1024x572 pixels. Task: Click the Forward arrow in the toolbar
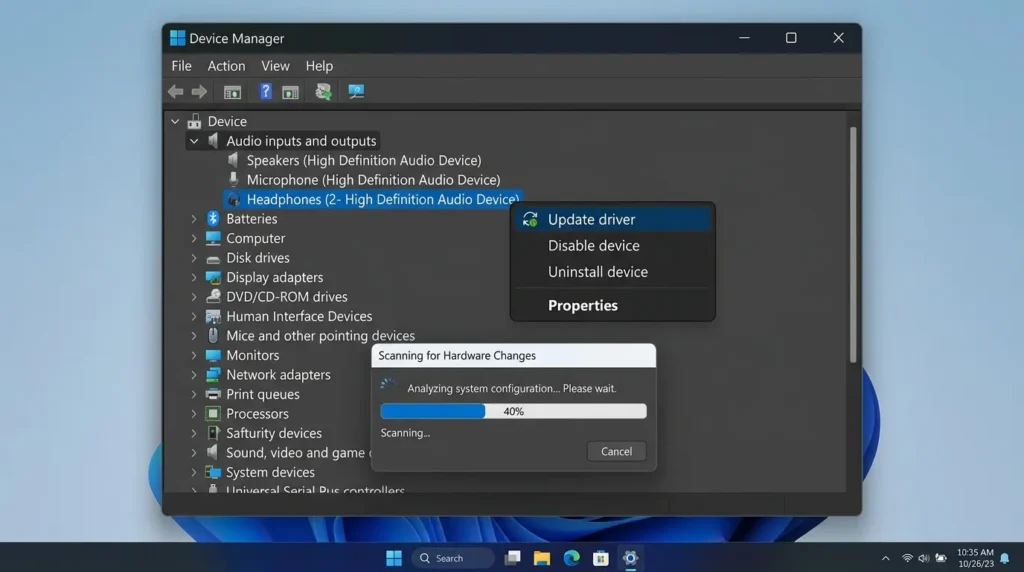pos(199,91)
